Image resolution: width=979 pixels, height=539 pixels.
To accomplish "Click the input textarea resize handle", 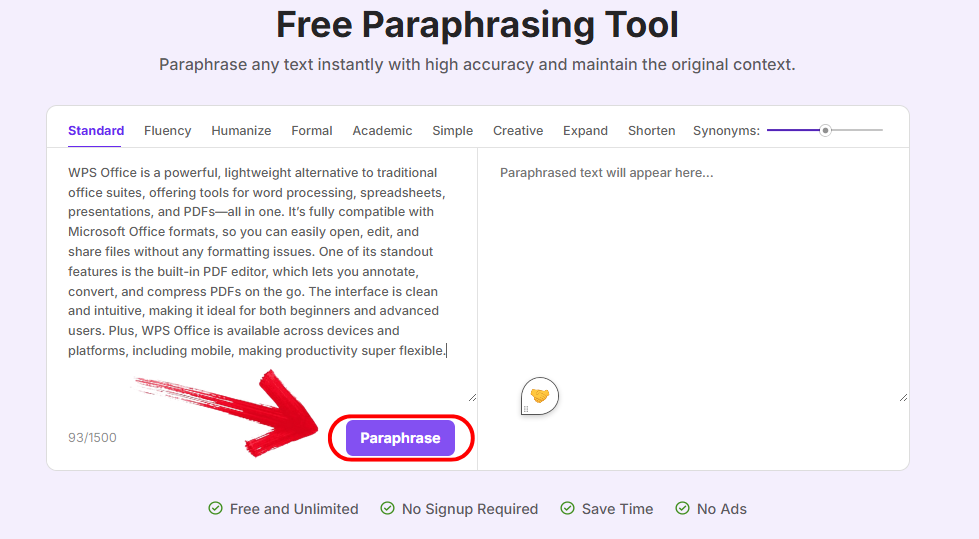I will [472, 397].
